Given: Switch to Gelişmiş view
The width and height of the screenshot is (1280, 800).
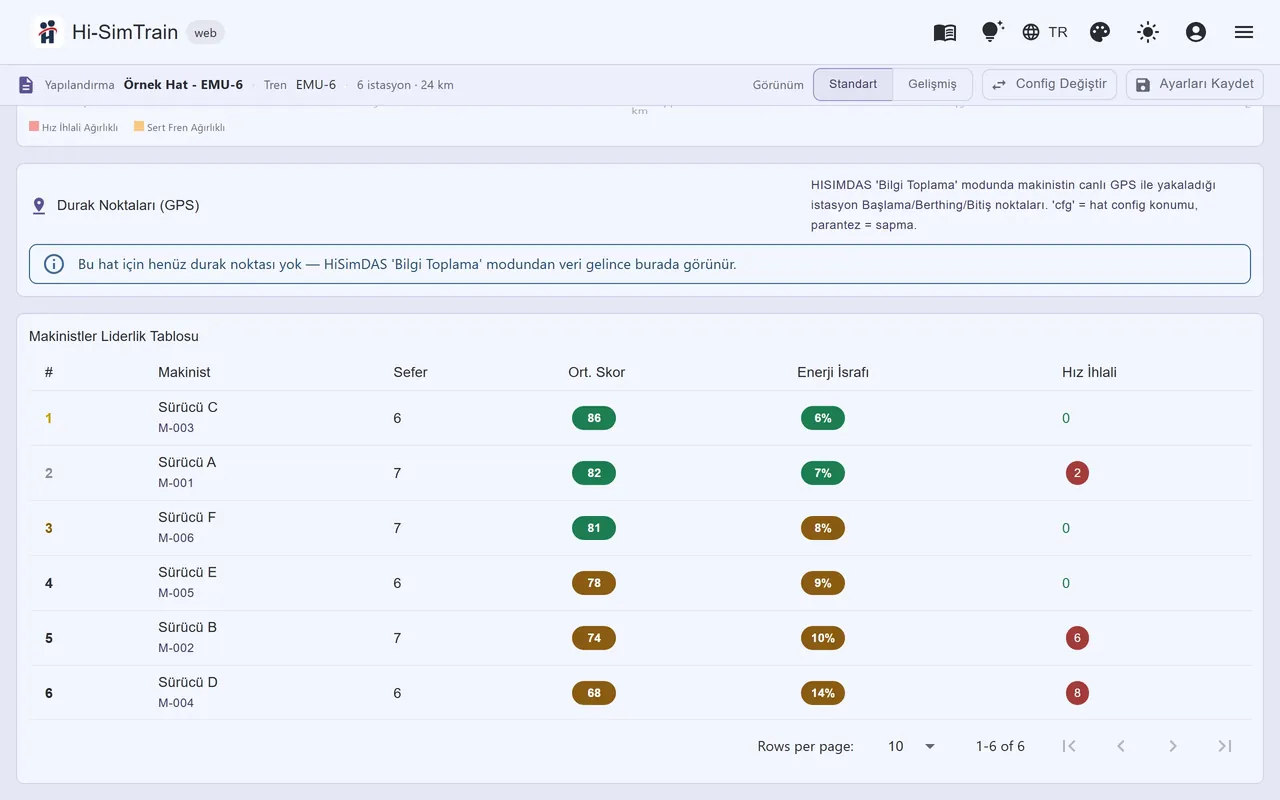Looking at the screenshot, I should tap(932, 85).
